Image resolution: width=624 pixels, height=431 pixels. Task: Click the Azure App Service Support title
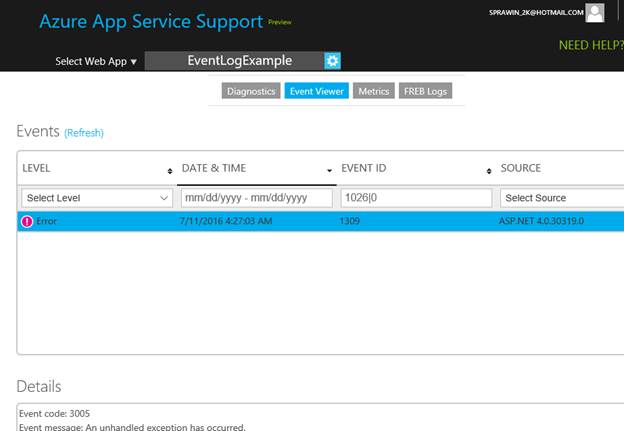151,21
